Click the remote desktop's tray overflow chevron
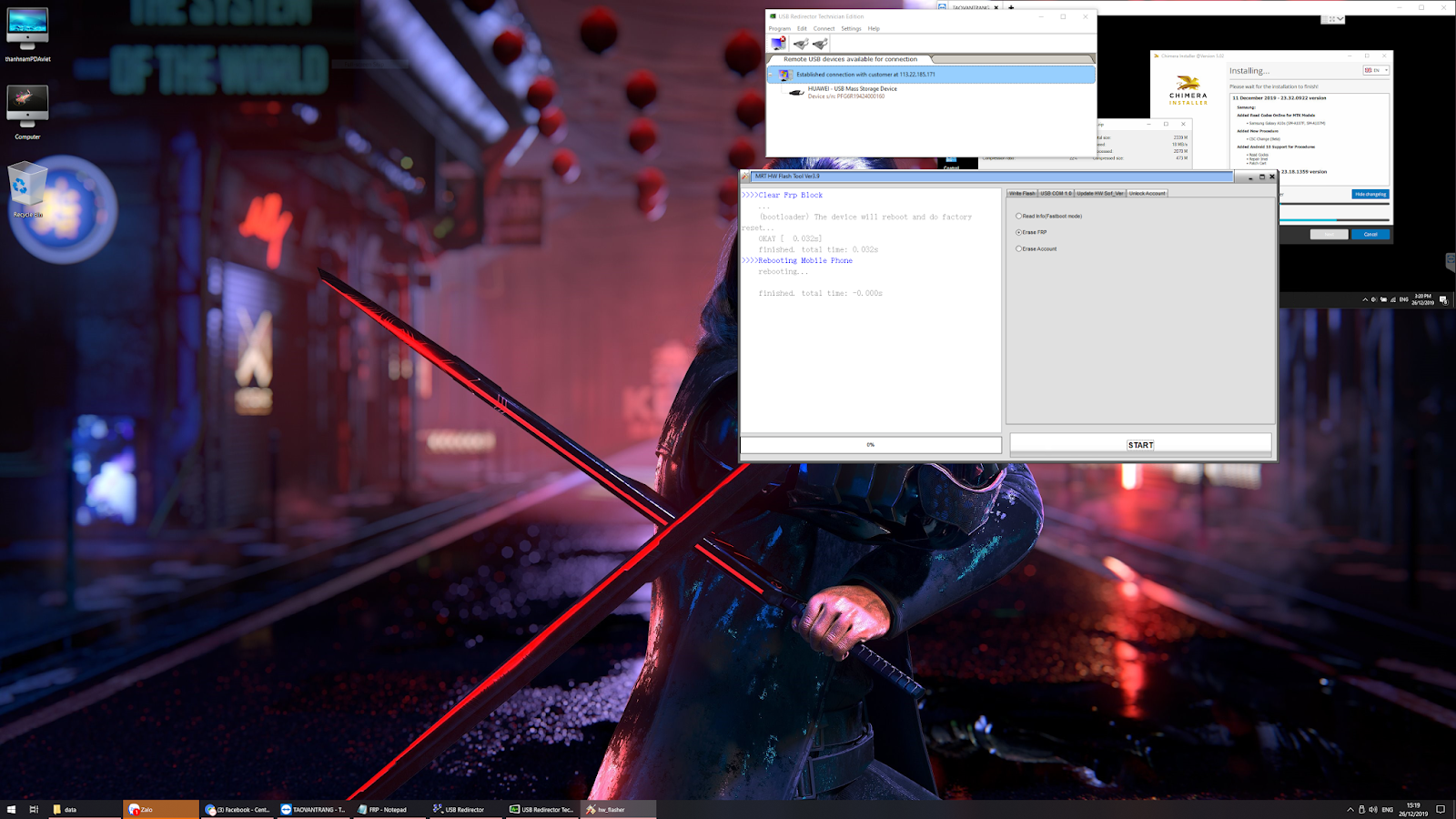The height and width of the screenshot is (819, 1456). click(1365, 299)
